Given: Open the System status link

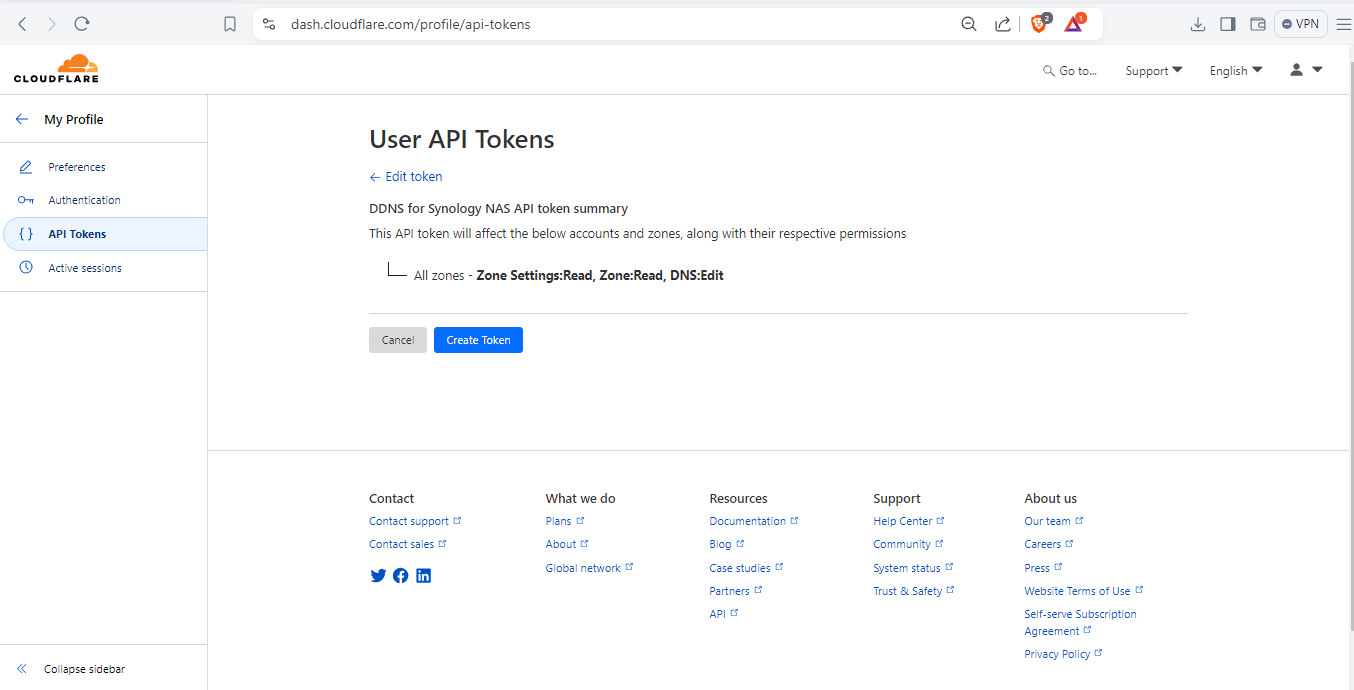Looking at the screenshot, I should tap(913, 568).
